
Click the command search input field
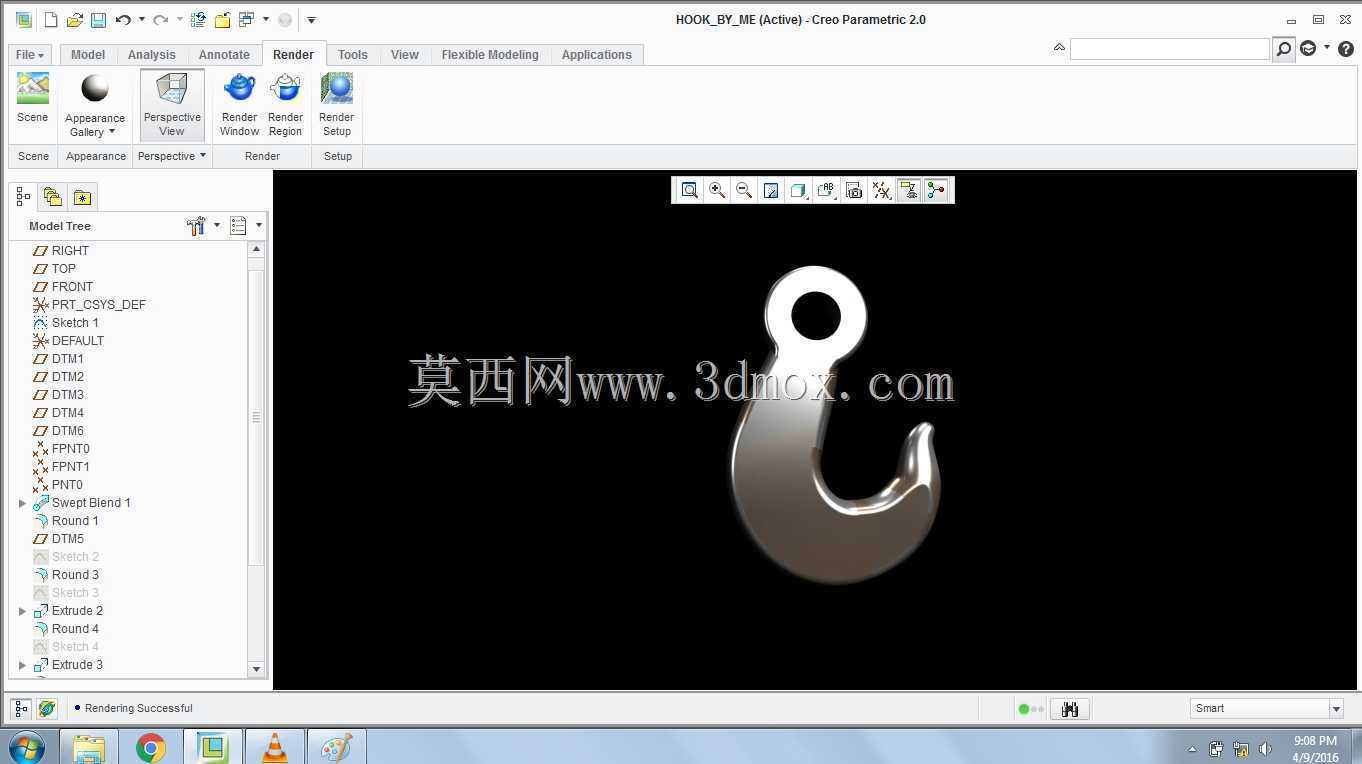coord(1169,48)
